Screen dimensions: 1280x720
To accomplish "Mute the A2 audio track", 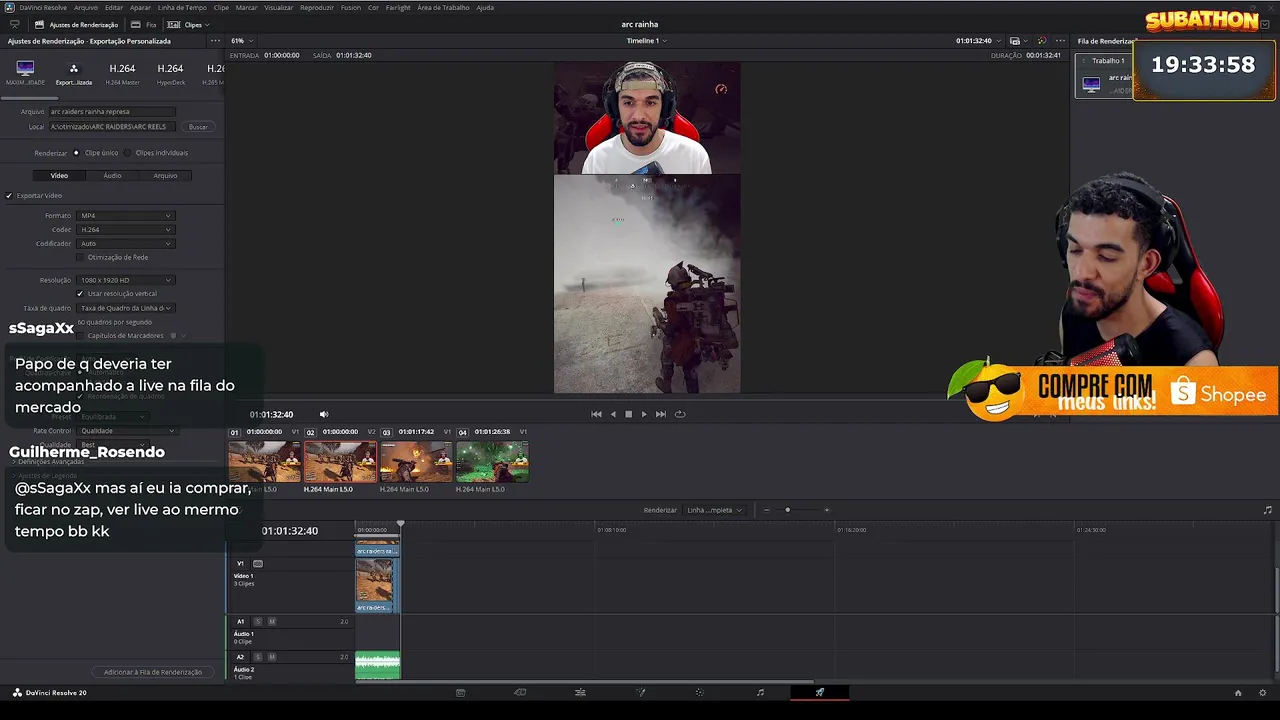I will [x=271, y=657].
